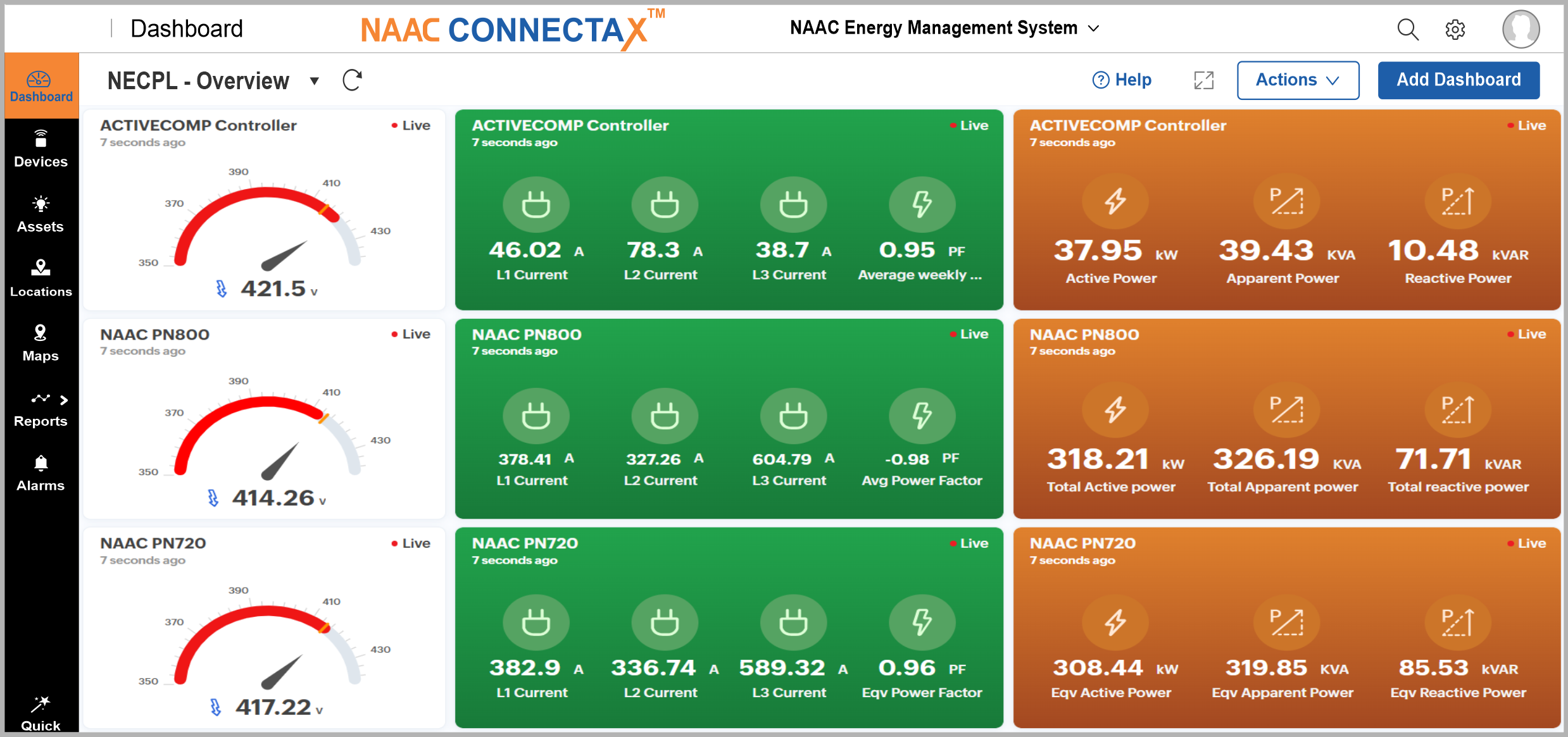This screenshot has height=737, width=1568.
Task: Expand the dashboard to fullscreen view
Action: tap(1203, 80)
